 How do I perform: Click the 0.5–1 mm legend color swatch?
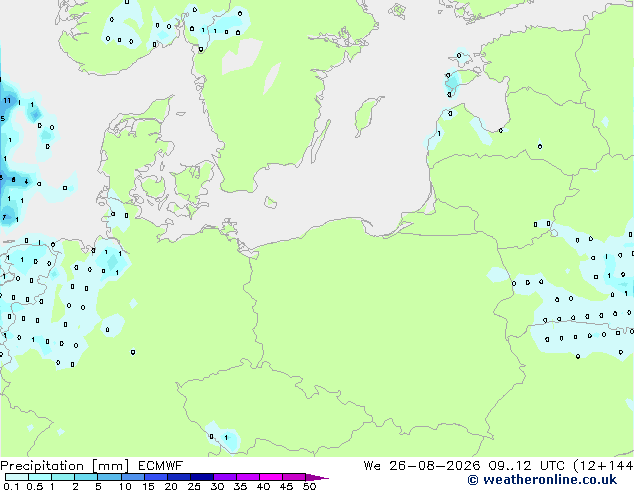(40, 477)
